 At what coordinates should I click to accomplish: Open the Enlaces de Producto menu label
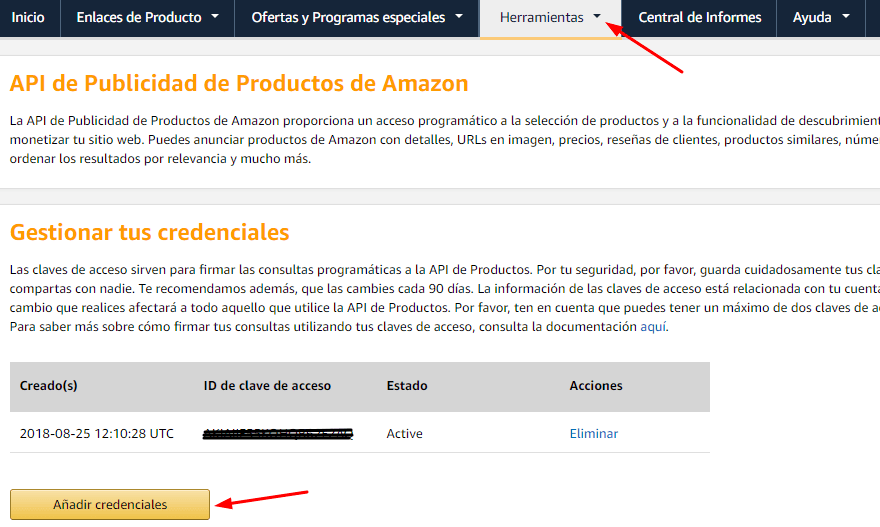coord(138,17)
